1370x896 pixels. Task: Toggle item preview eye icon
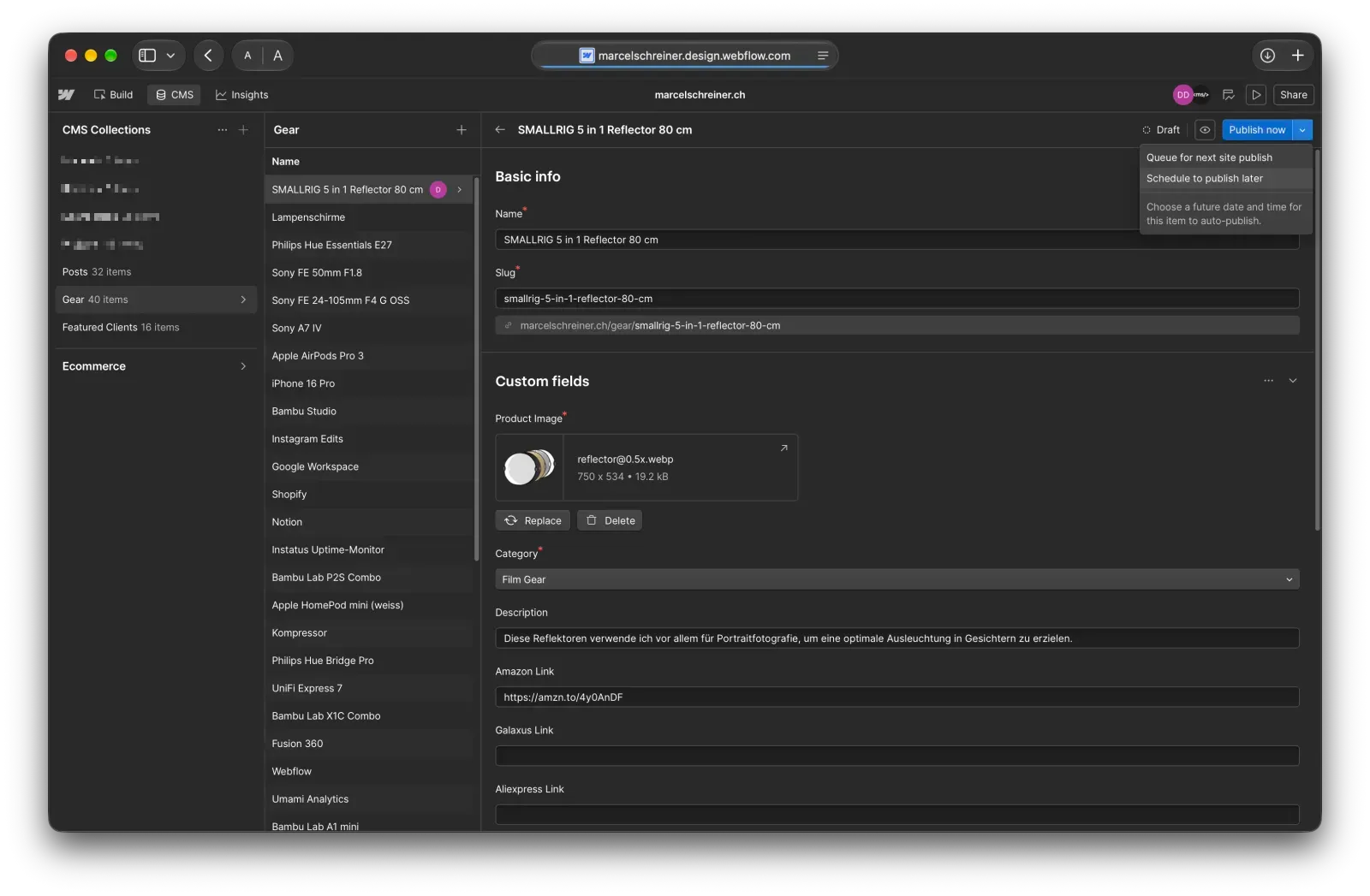[x=1205, y=130]
